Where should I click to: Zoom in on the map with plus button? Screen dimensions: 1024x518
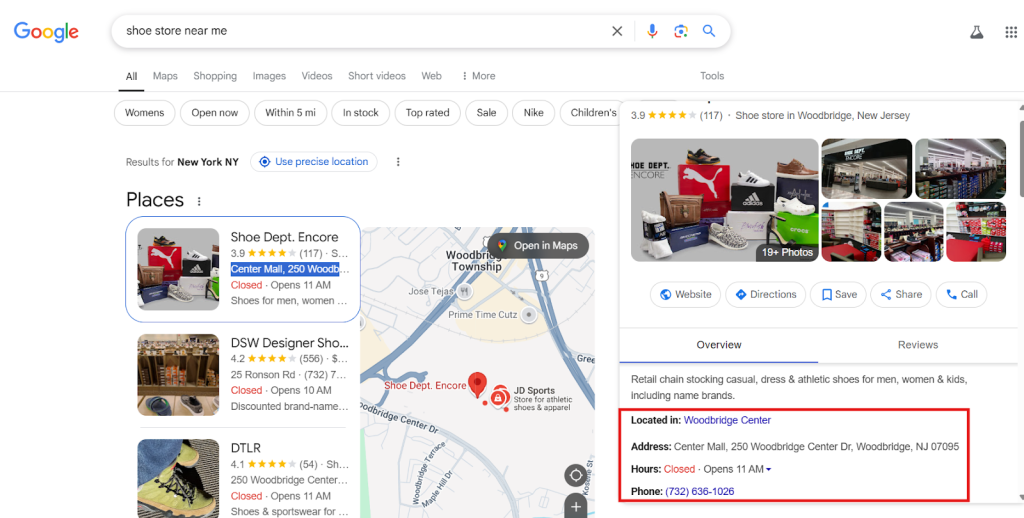(x=575, y=507)
